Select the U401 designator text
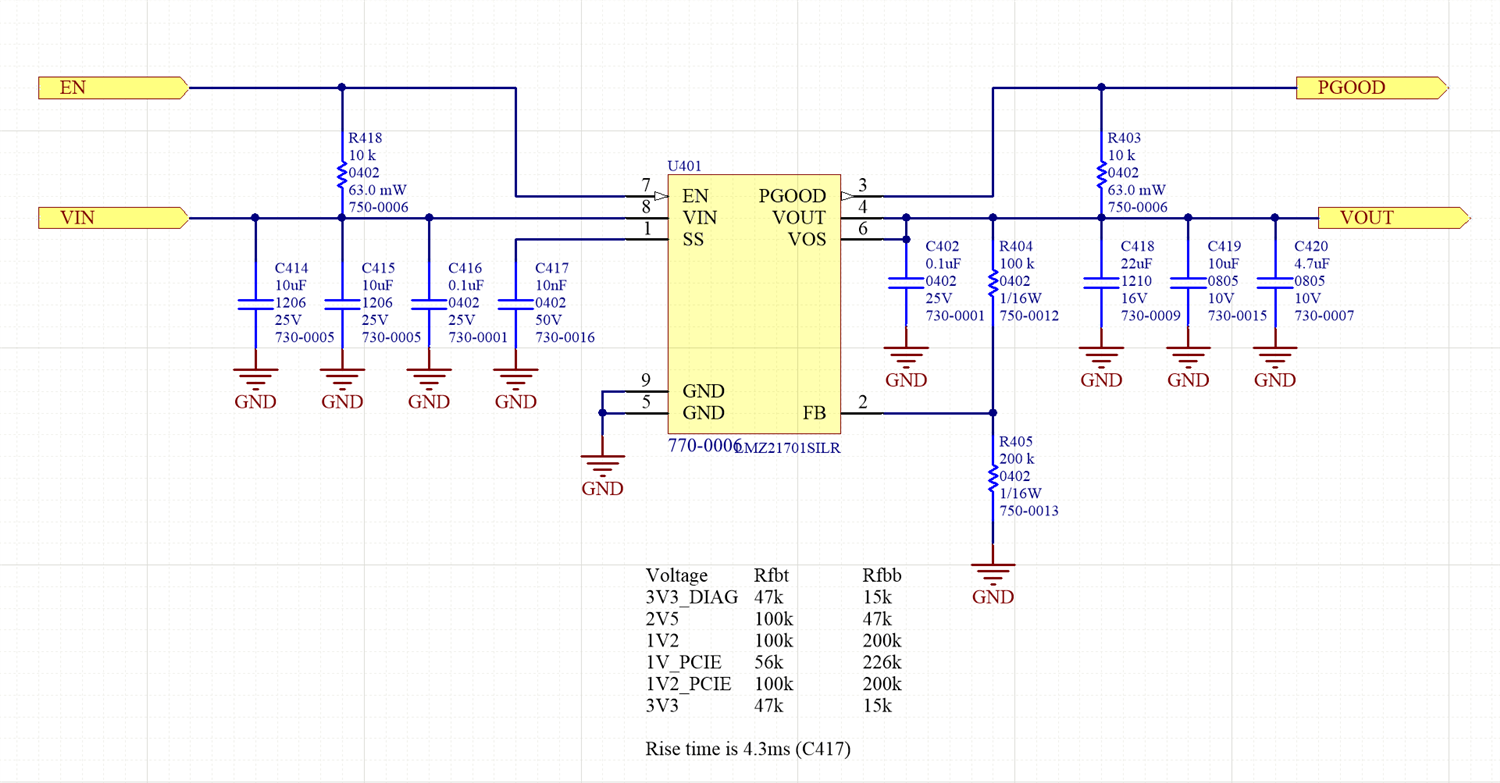 684,165
